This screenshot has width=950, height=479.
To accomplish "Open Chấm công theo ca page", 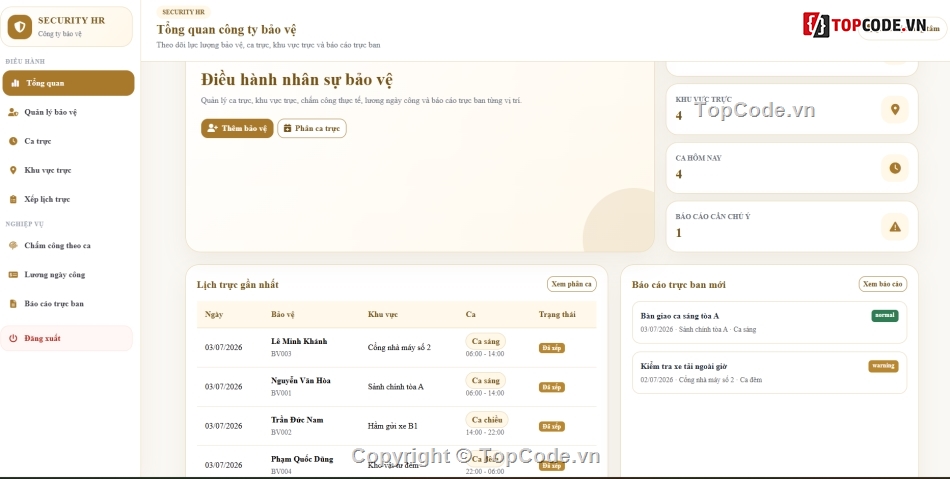I will tap(68, 245).
